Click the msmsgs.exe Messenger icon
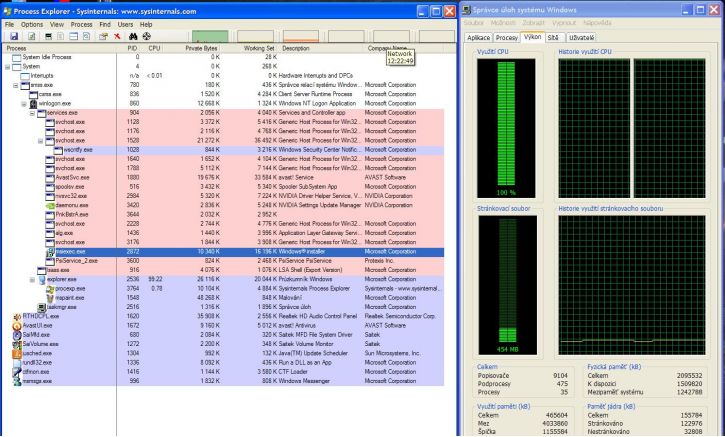725x437 pixels. (x=17, y=381)
